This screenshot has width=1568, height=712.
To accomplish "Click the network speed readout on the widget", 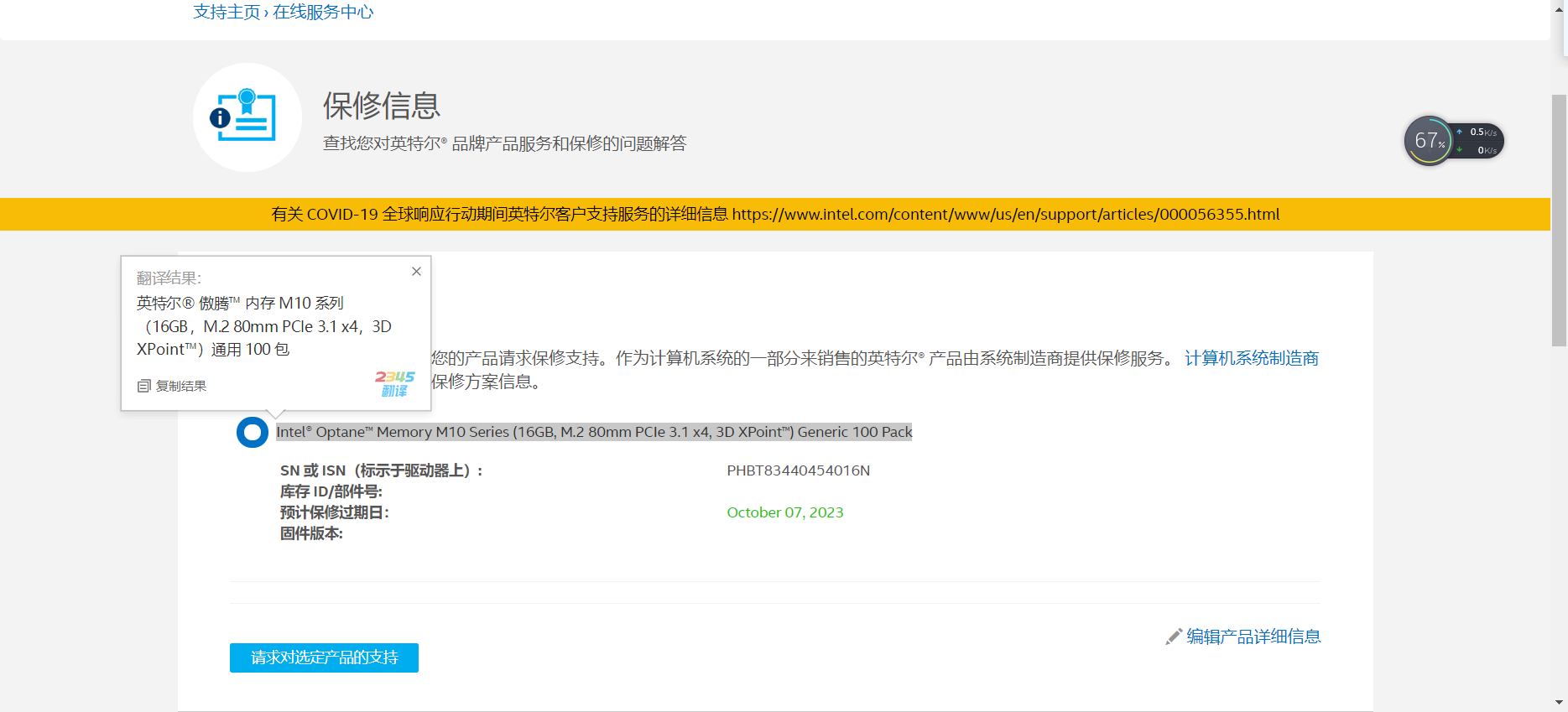I will pos(1481,141).
